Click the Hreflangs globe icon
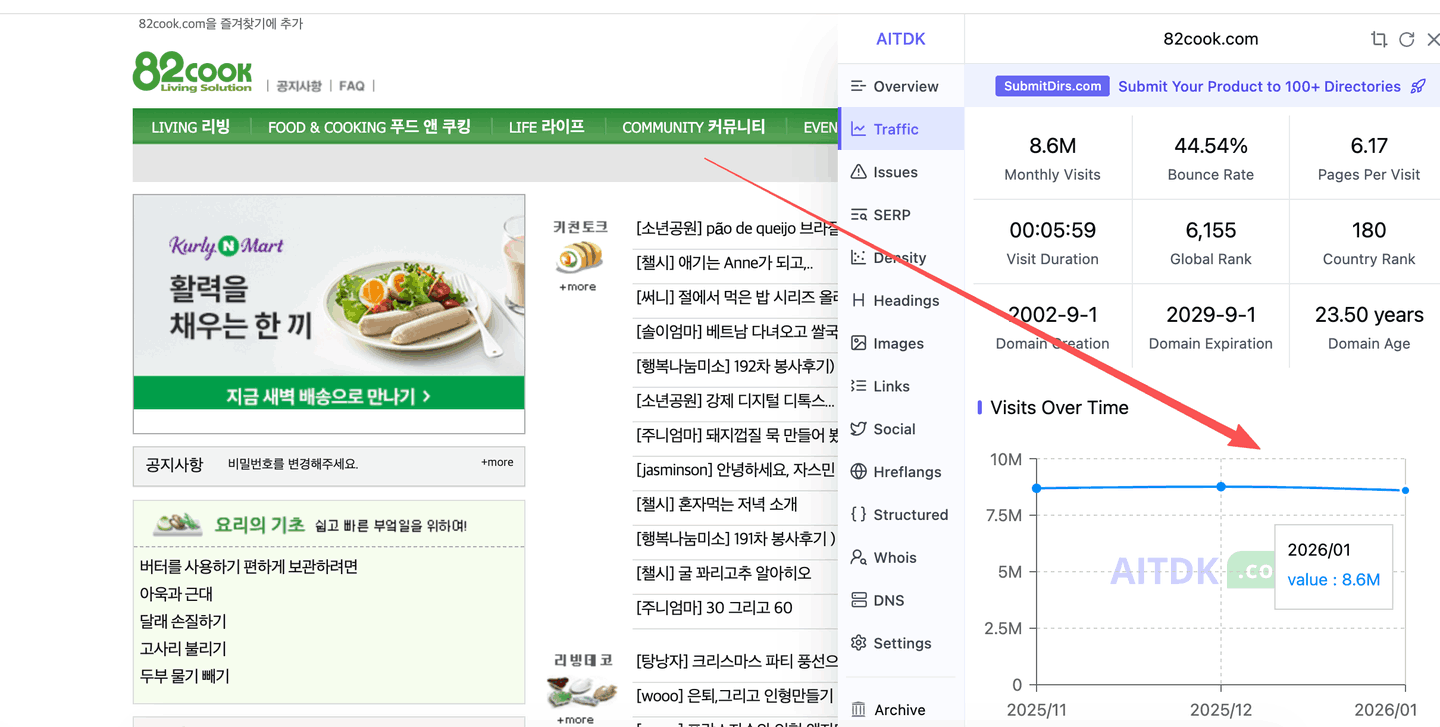Image resolution: width=1440 pixels, height=727 pixels. click(858, 472)
